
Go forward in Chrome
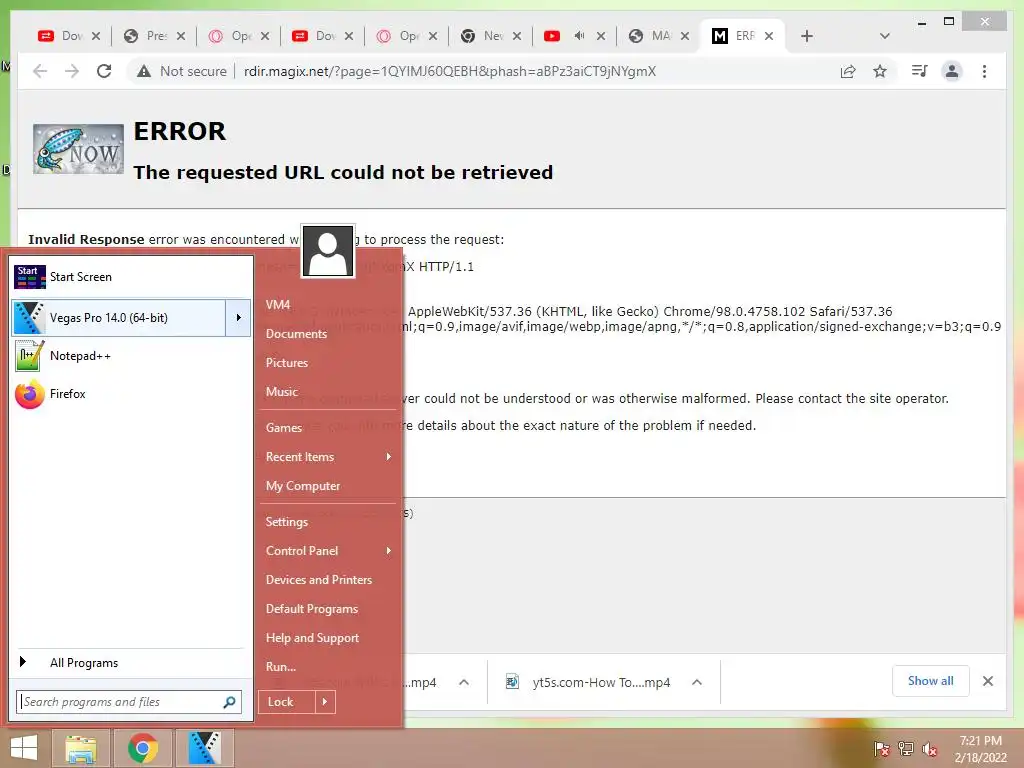coord(72,71)
